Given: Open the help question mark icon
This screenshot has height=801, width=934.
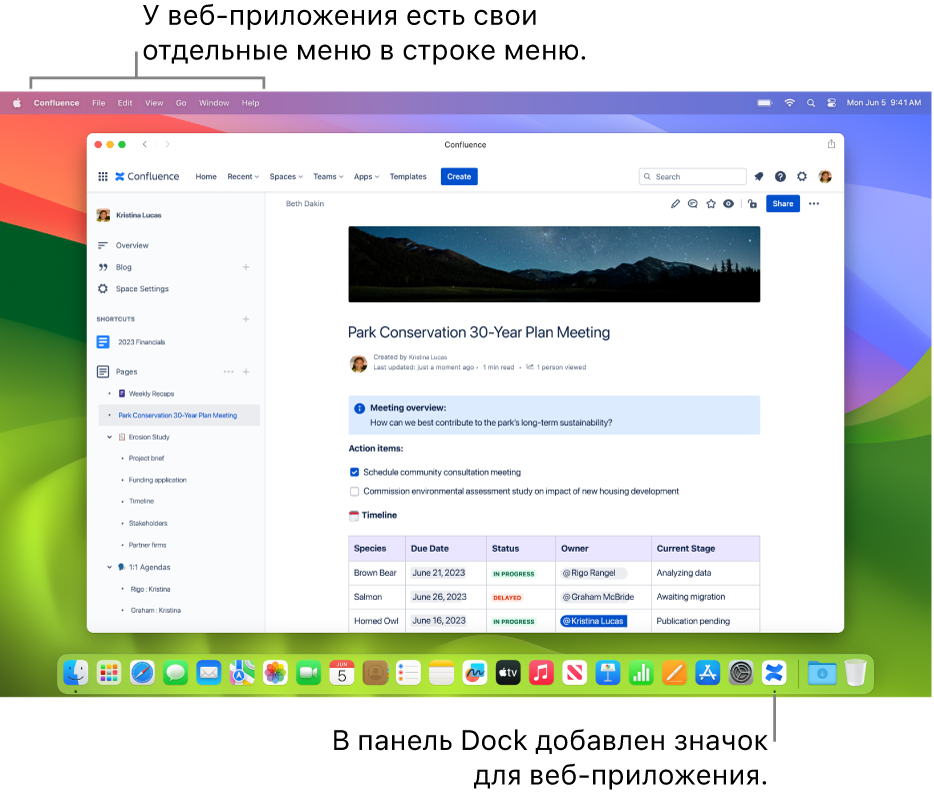Looking at the screenshot, I should tap(780, 176).
